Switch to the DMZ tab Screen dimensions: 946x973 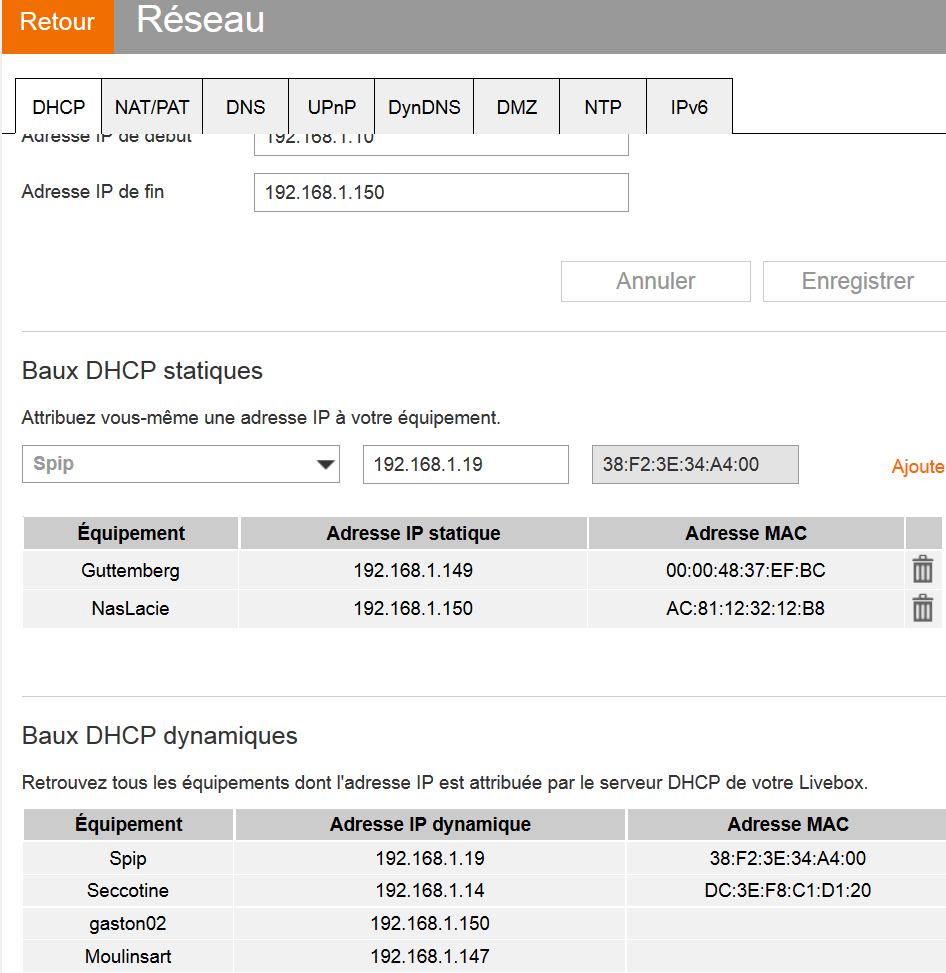516,106
